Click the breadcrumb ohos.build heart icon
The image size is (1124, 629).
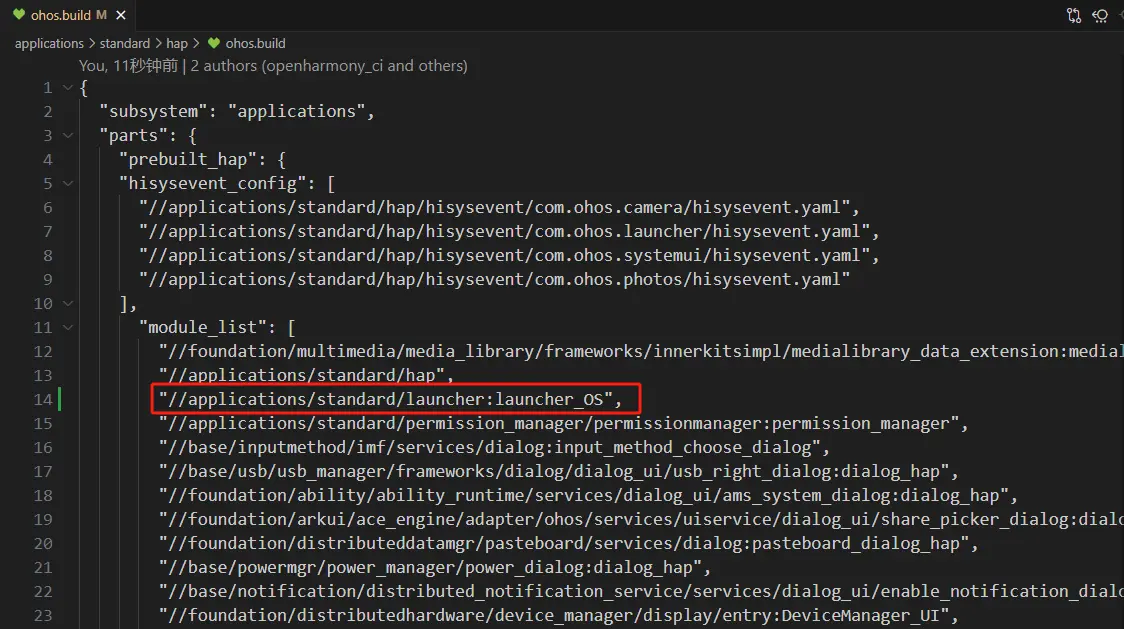coord(214,43)
